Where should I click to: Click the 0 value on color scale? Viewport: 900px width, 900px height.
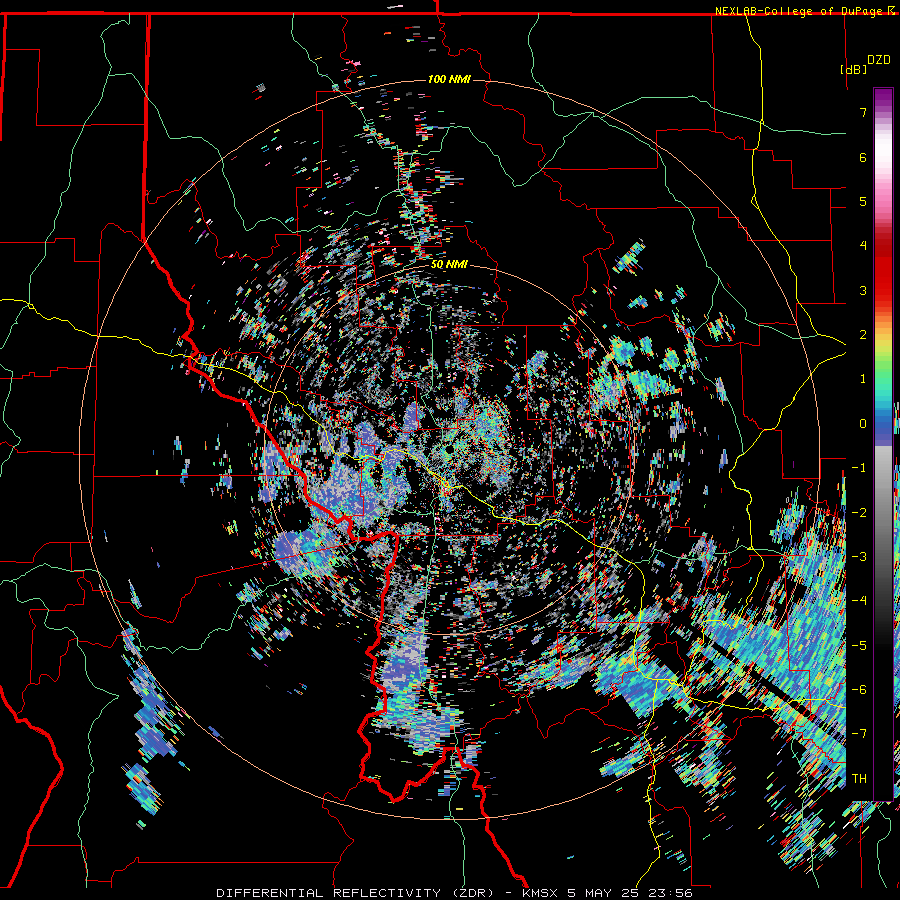pyautogui.click(x=863, y=424)
